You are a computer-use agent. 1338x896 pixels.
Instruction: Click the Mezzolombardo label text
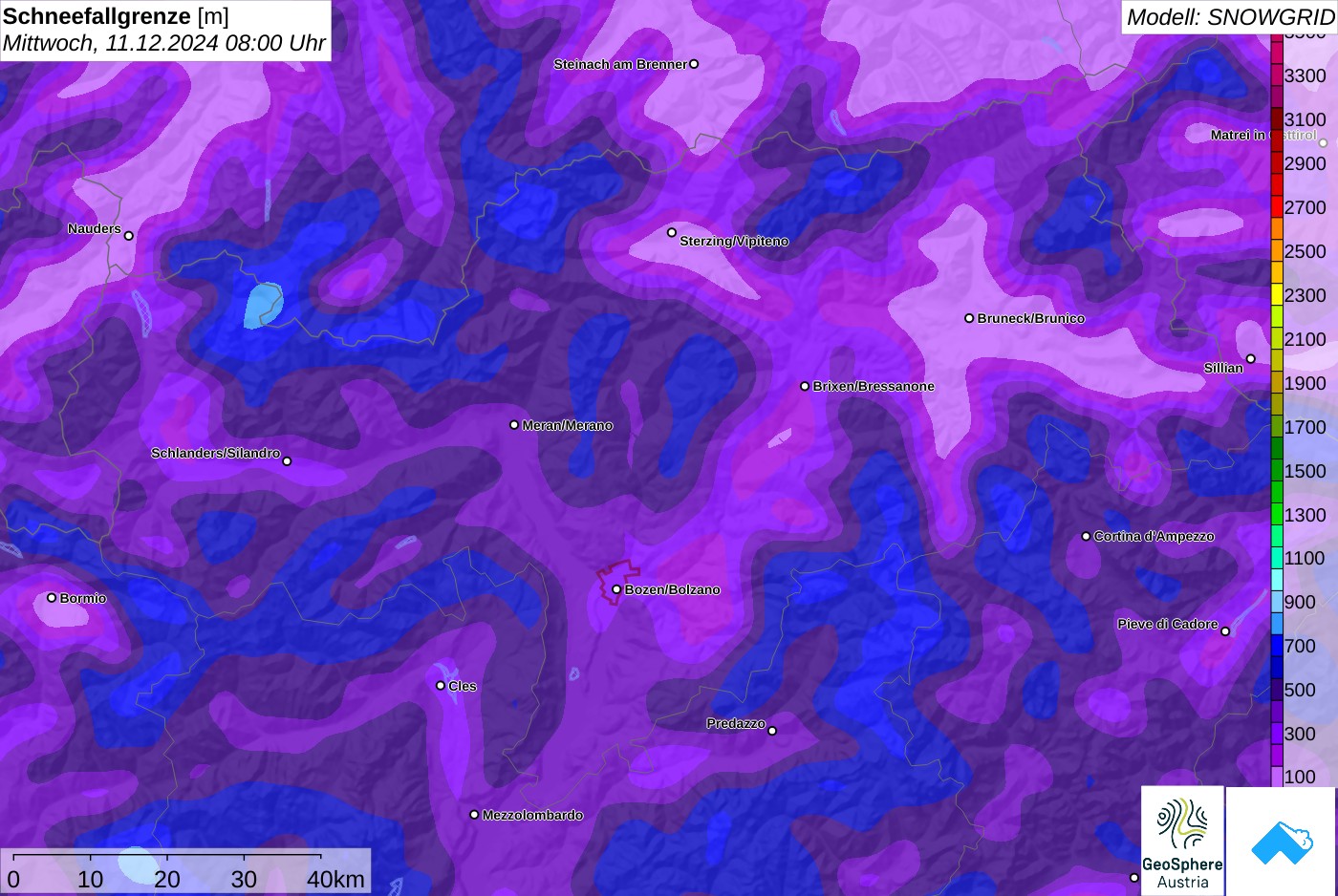532,815
